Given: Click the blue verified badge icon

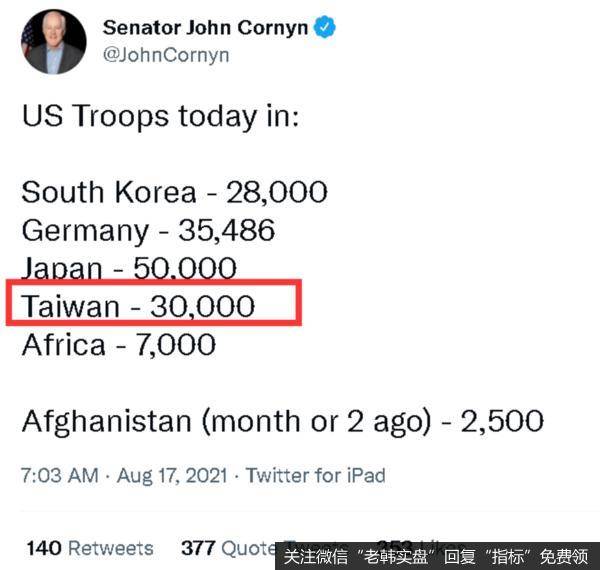Looking at the screenshot, I should (324, 27).
